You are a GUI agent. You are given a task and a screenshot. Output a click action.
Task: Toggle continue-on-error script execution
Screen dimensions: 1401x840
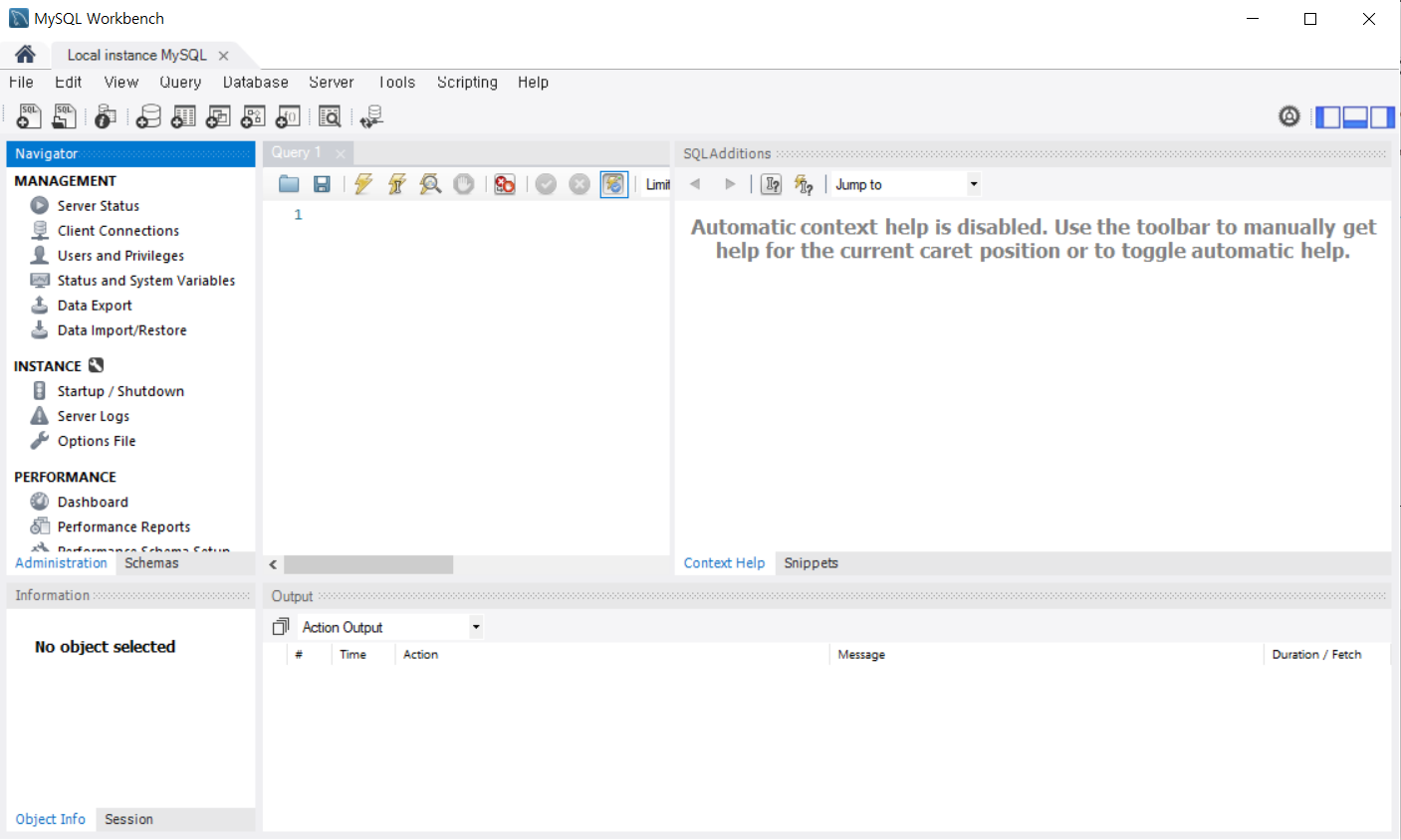click(505, 184)
